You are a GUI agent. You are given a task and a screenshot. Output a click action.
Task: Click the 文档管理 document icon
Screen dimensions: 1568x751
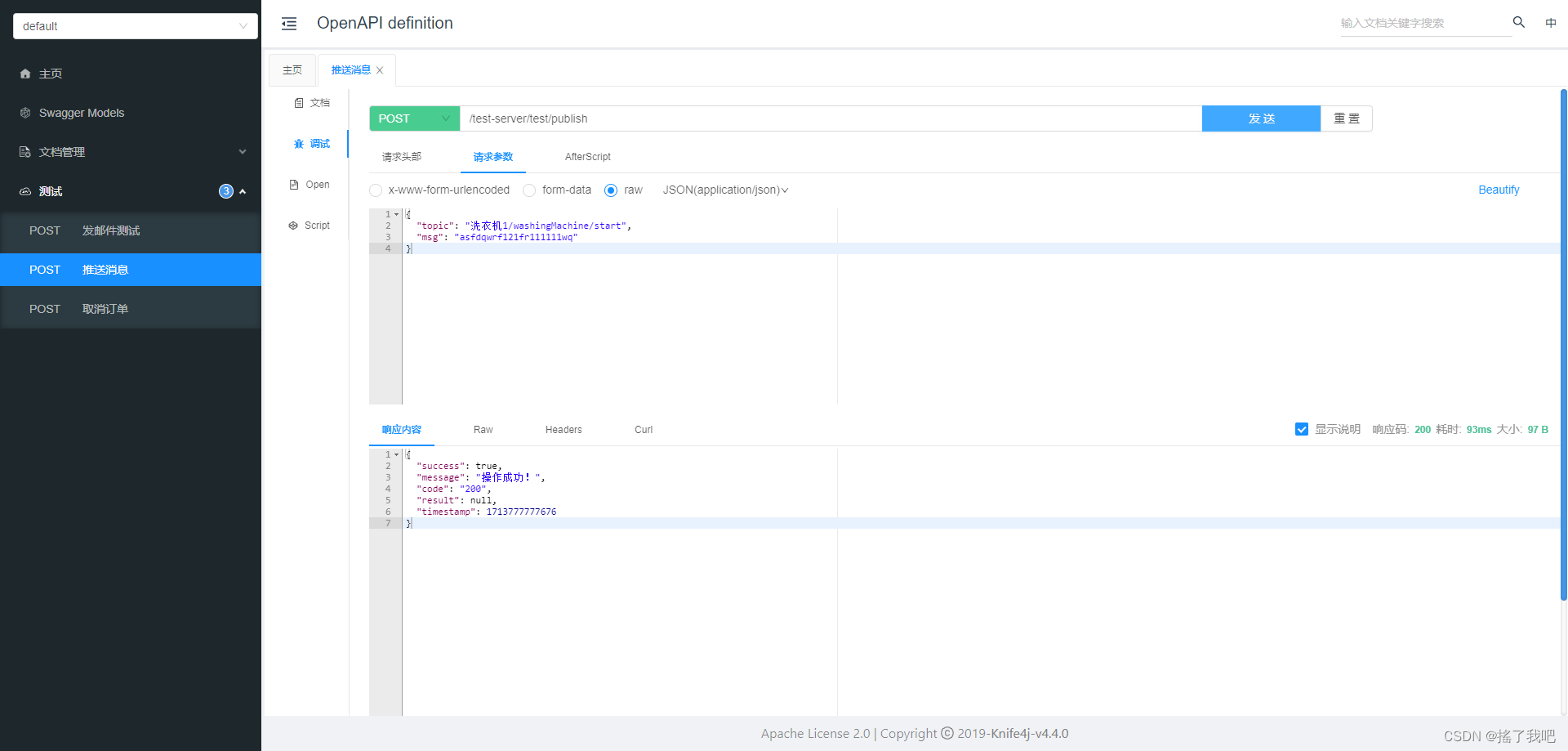click(x=25, y=152)
